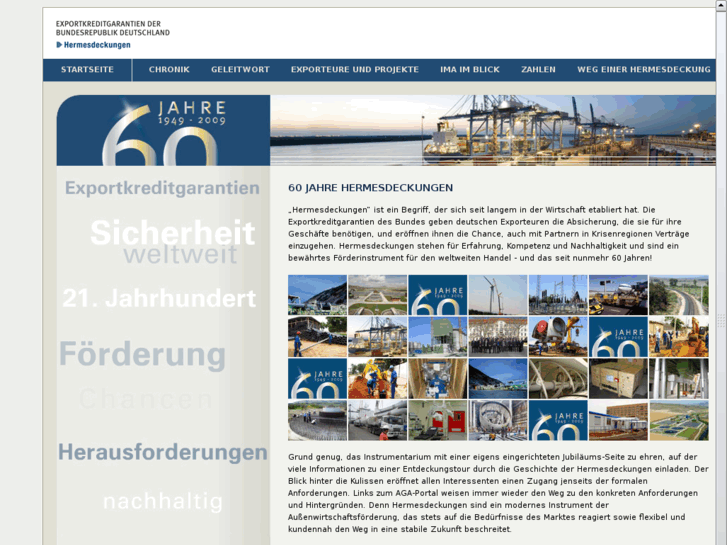Open the stacked wooden shipping crates thumbnail
The height and width of the screenshot is (545, 727).
tap(619, 378)
